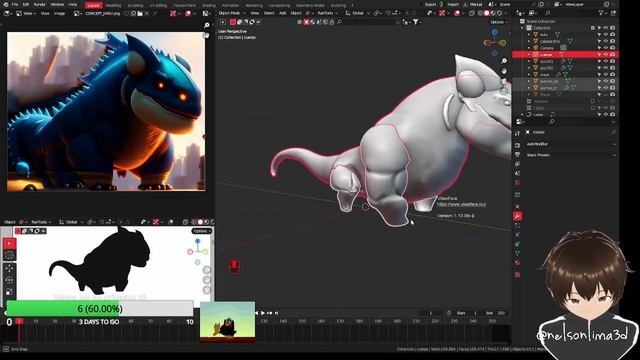The width and height of the screenshot is (640, 360).
Task: Unlink image with X icon in image editor
Action: tap(147, 13)
